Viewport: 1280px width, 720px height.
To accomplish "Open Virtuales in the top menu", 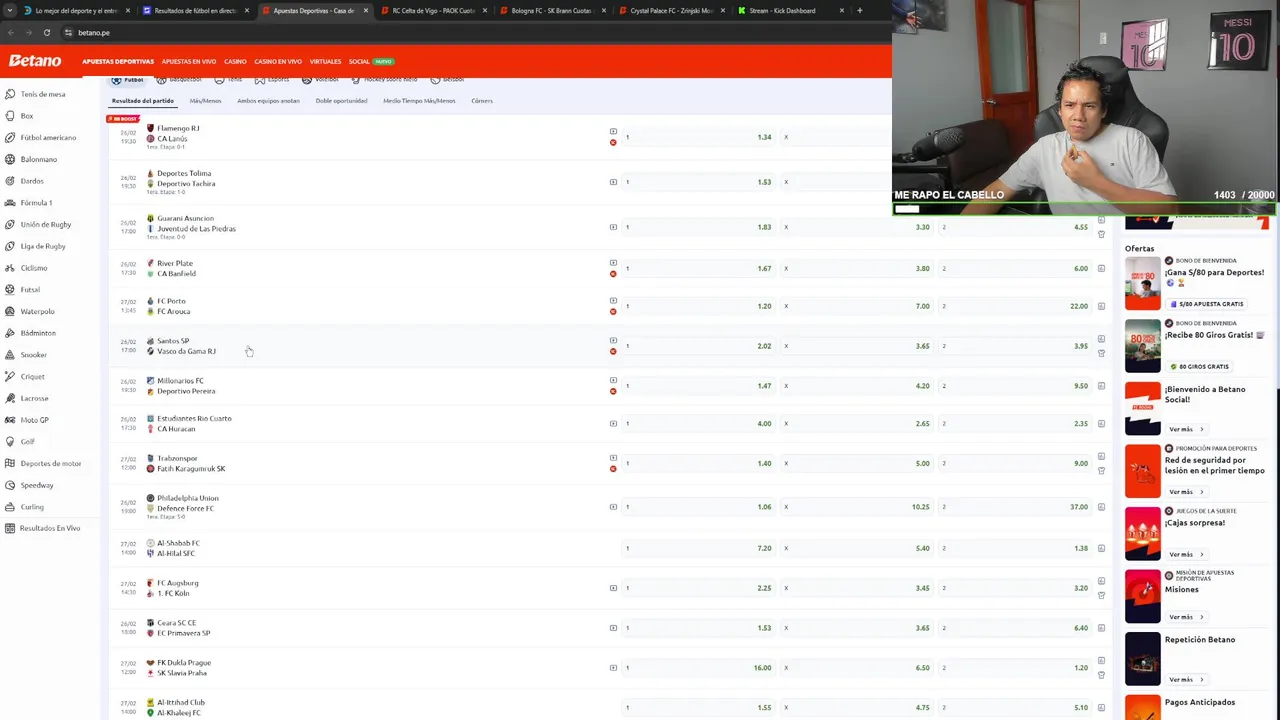I will point(325,62).
